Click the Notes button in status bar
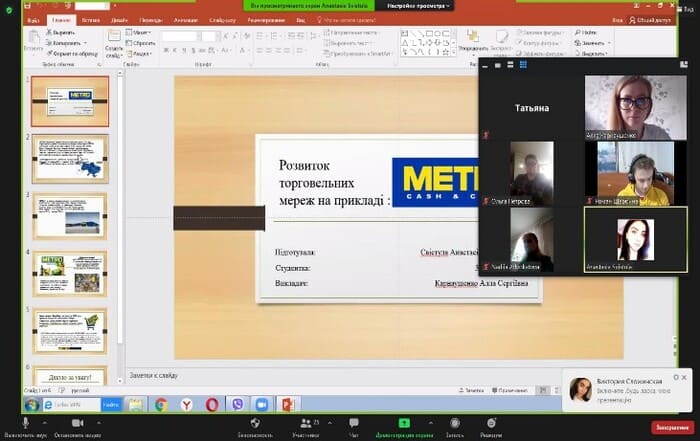This screenshot has width=700, height=441. 471,390
